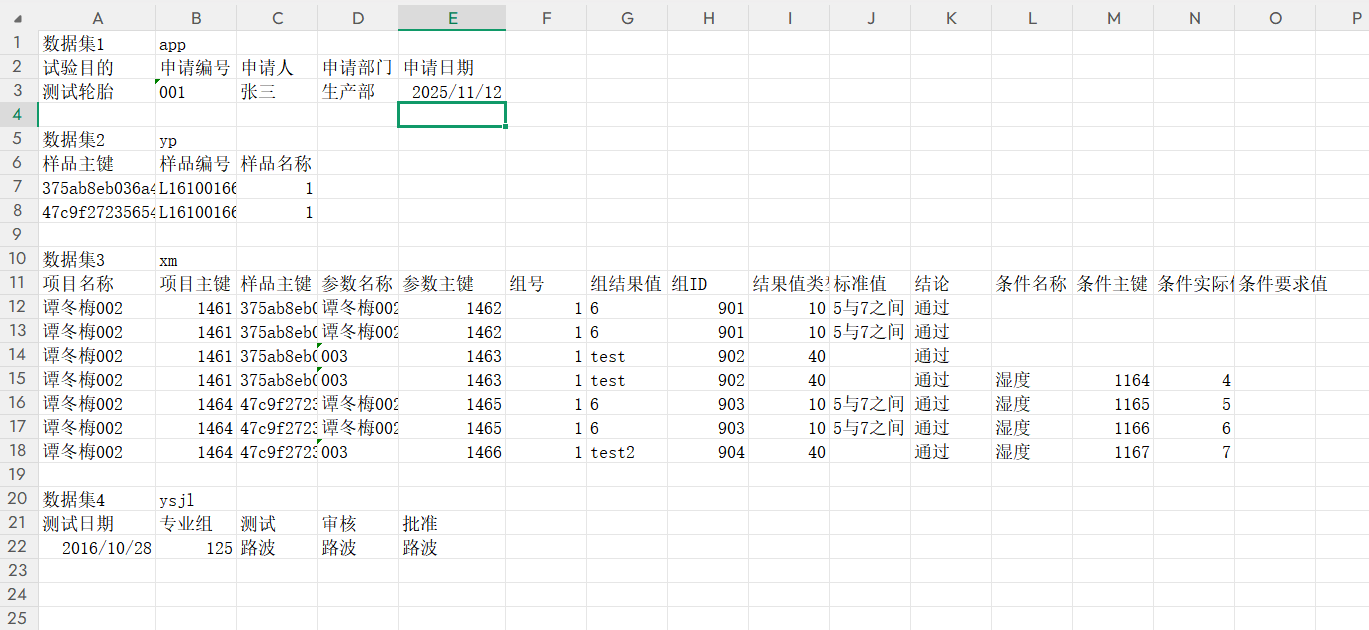Click the "样品编号" header cell
The height and width of the screenshot is (630, 1369).
point(196,163)
